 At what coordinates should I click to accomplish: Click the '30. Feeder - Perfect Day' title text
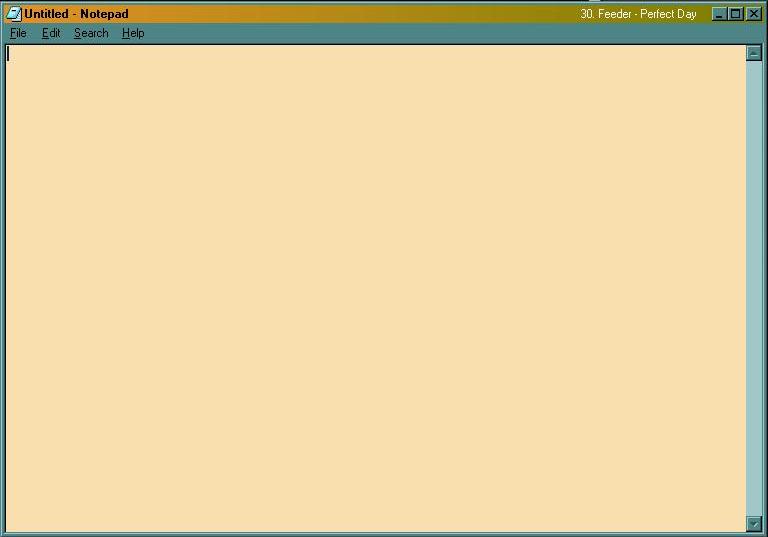638,14
